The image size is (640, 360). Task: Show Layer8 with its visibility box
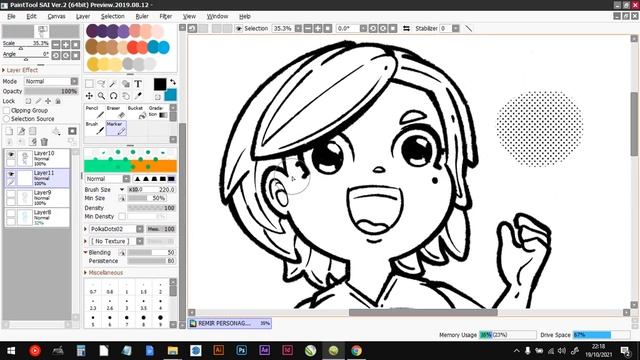point(11,213)
